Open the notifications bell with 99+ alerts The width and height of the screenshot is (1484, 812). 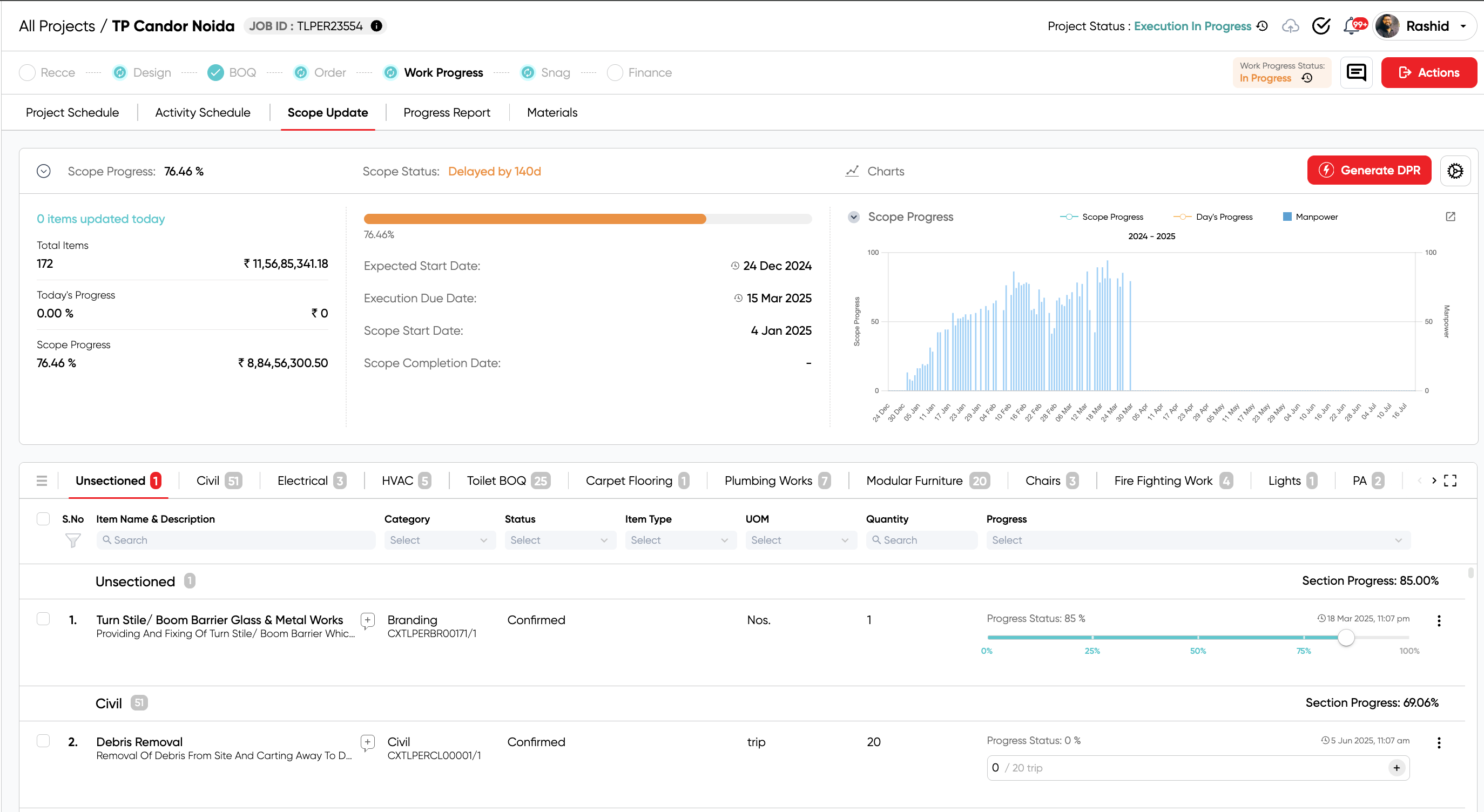pos(1352,26)
